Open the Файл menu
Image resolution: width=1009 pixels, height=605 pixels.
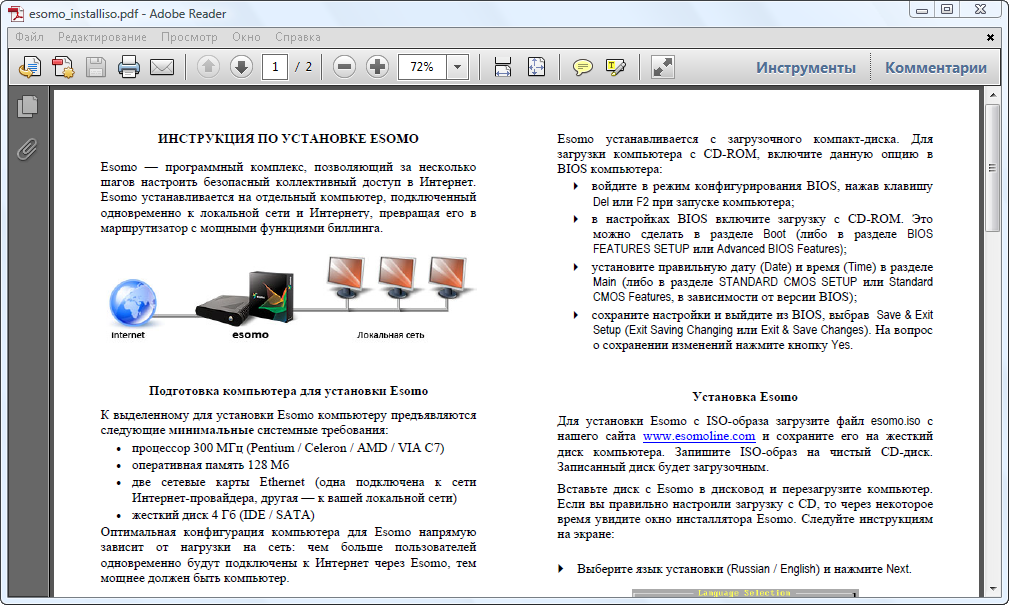pos(30,37)
